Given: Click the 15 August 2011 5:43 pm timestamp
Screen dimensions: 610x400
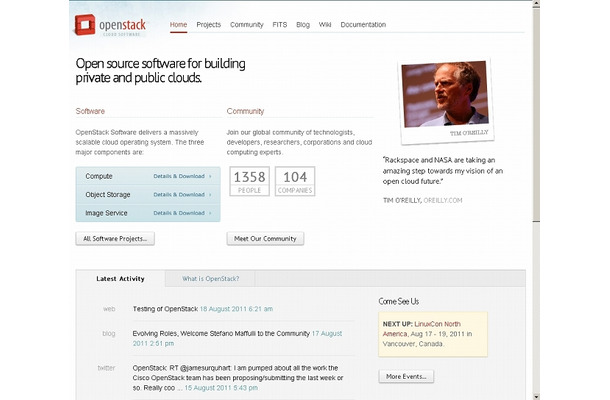Looking at the screenshot, I should [221, 388].
